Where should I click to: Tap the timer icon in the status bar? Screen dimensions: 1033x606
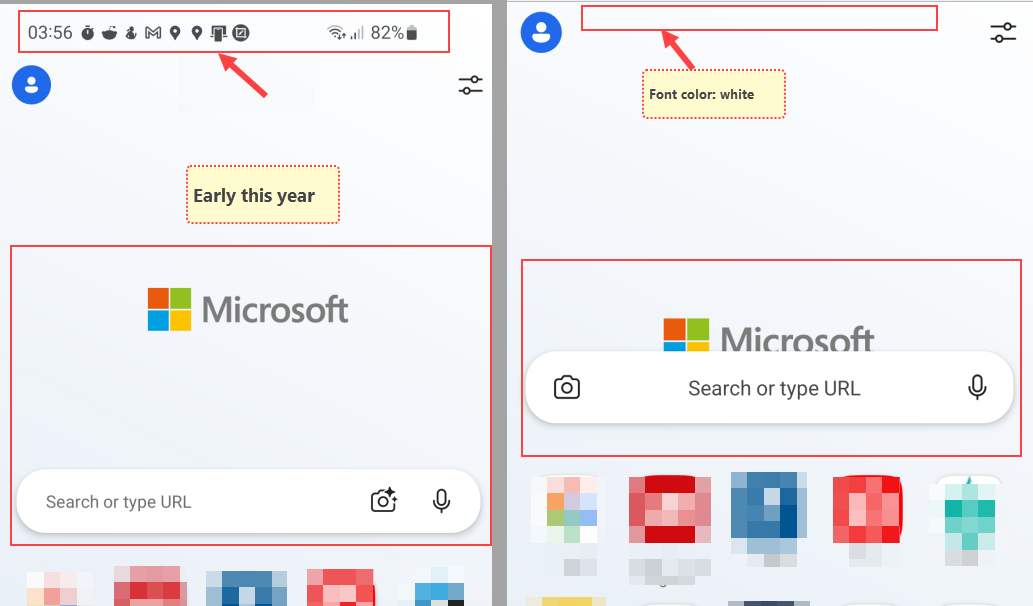click(x=87, y=32)
